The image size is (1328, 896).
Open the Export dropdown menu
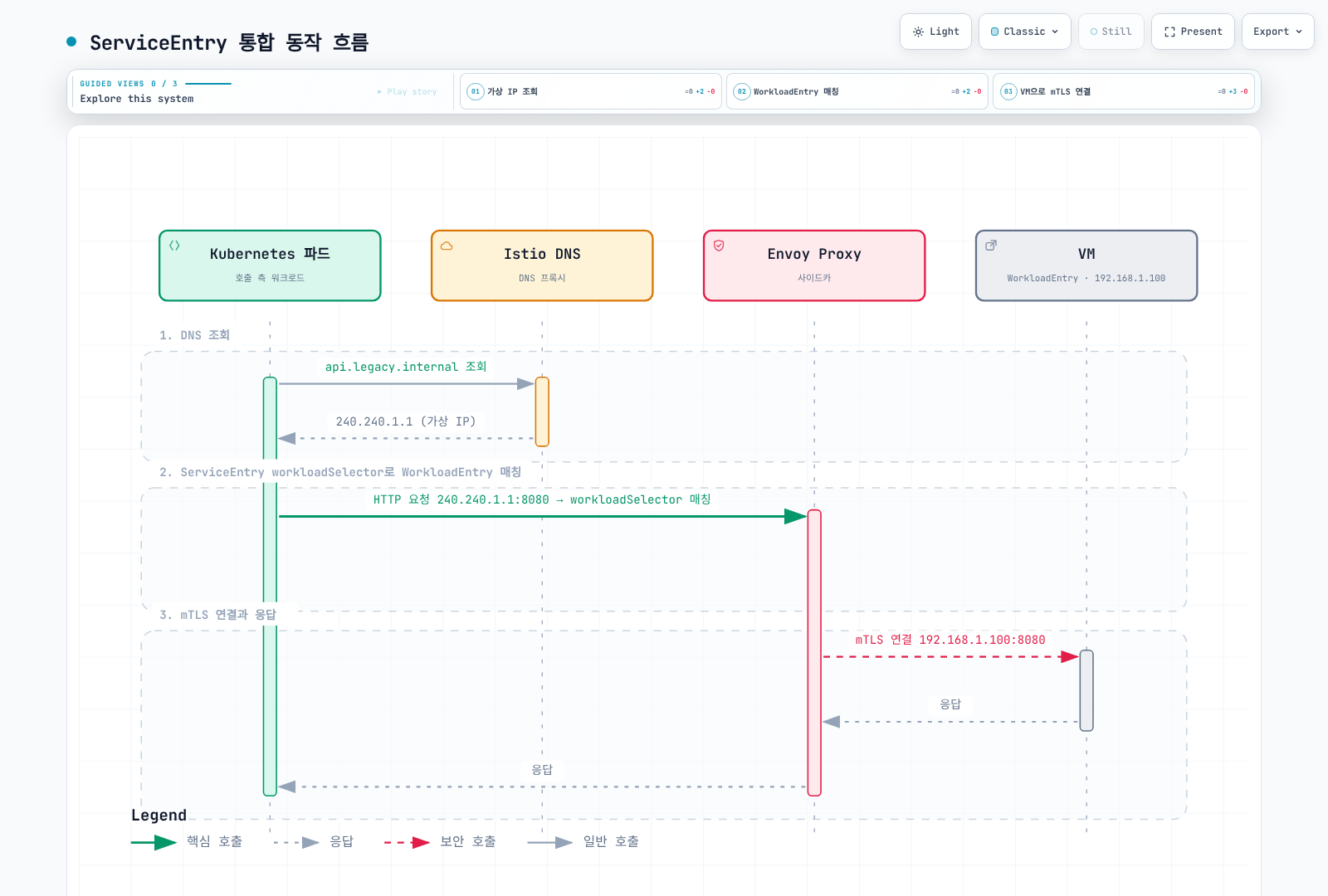[1277, 32]
